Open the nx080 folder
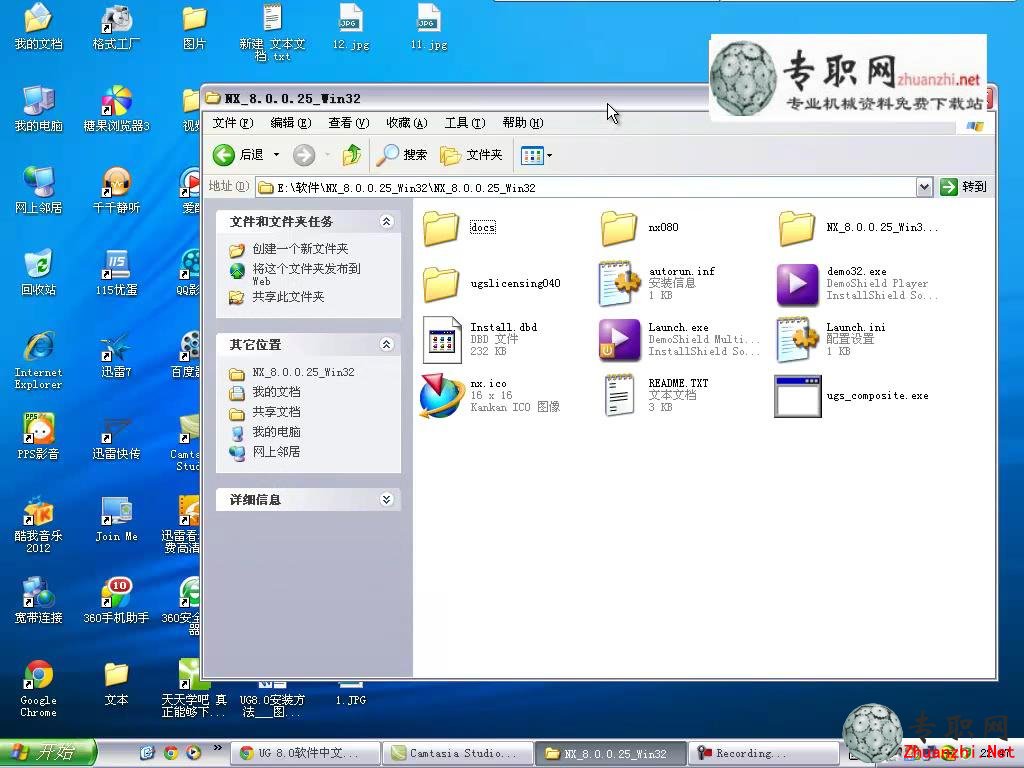Screen dimensions: 1024x768 [639, 227]
